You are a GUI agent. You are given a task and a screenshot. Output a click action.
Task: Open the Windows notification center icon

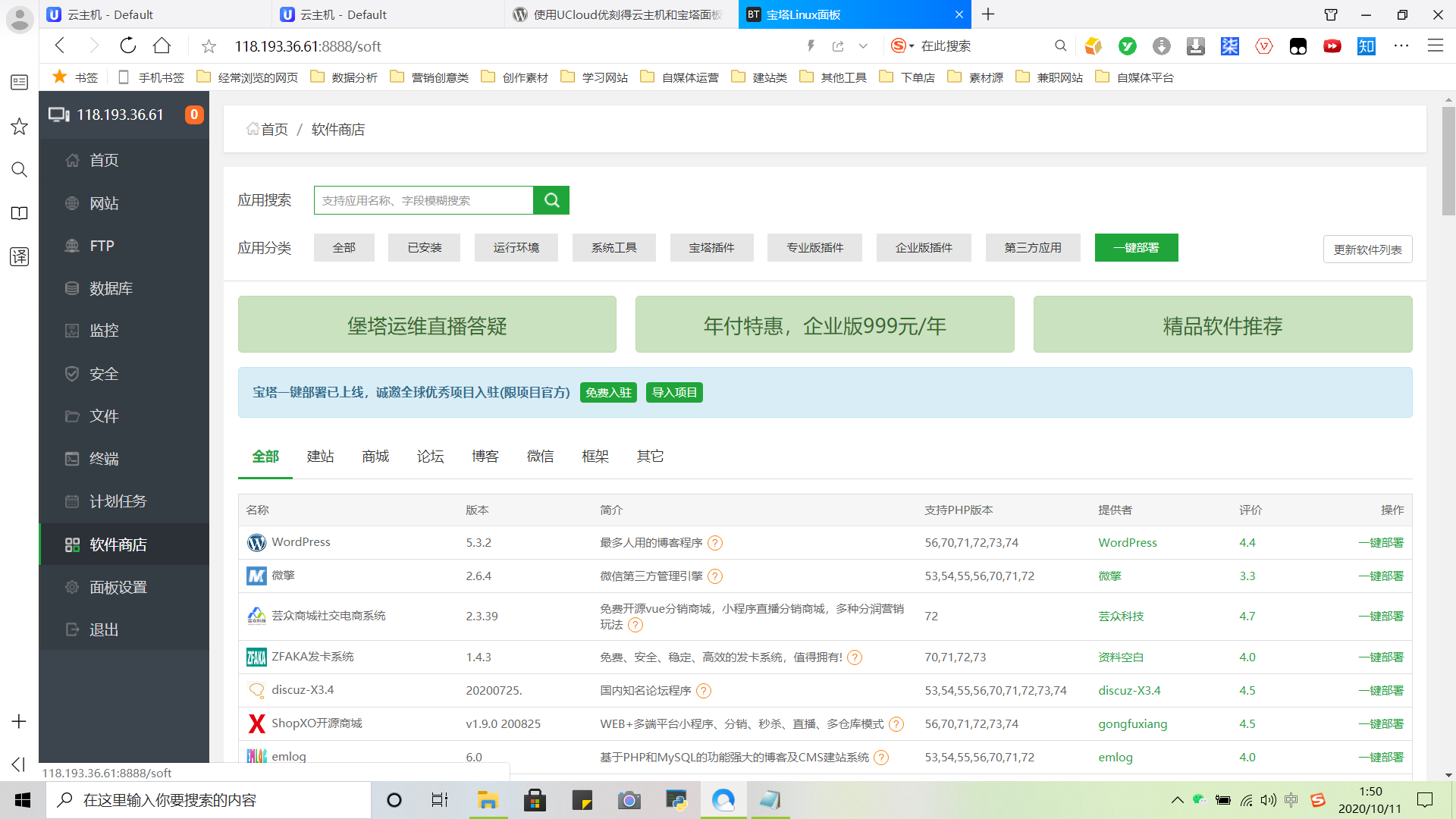(1425, 800)
